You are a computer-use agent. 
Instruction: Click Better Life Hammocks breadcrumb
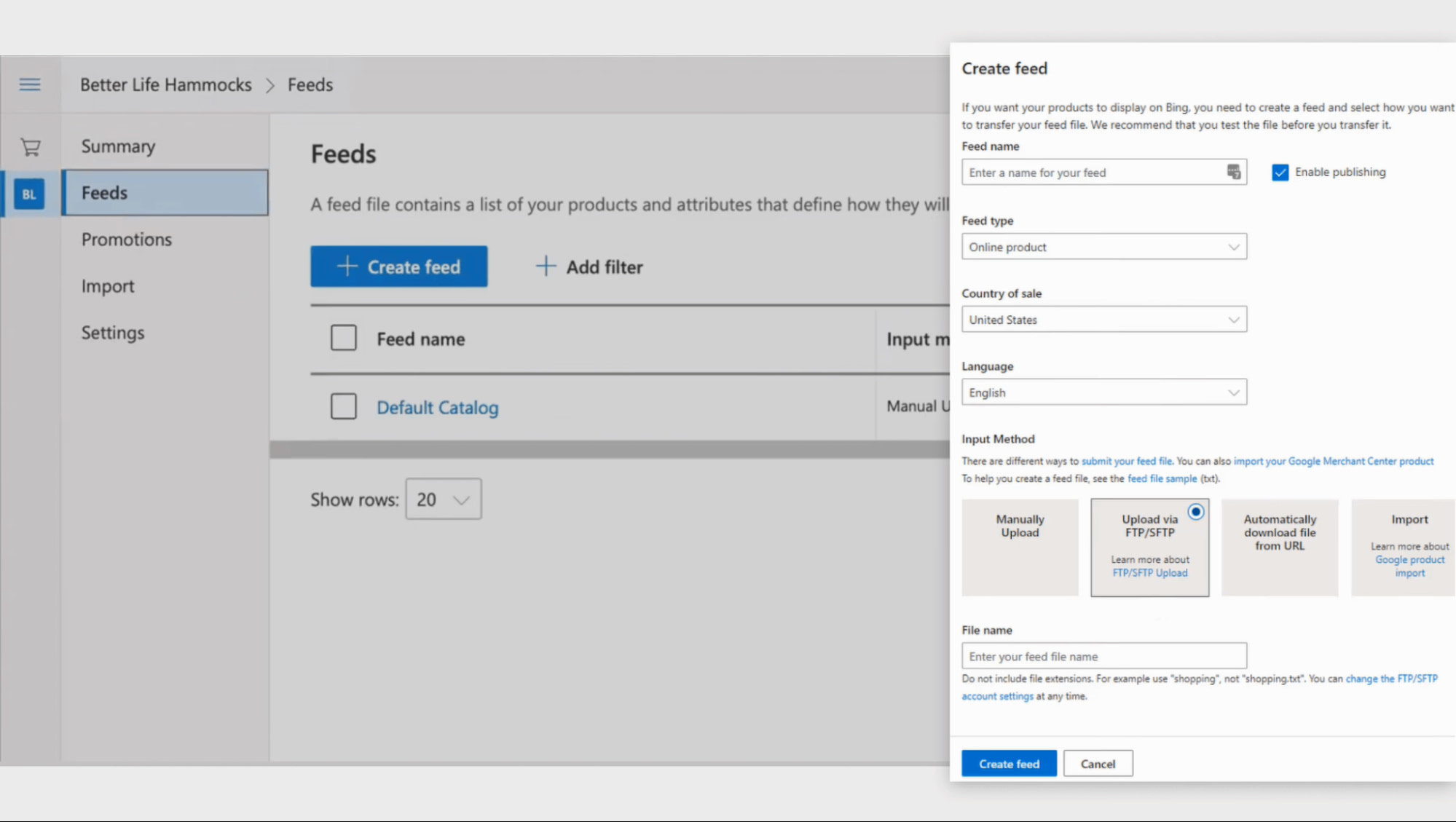click(x=165, y=84)
